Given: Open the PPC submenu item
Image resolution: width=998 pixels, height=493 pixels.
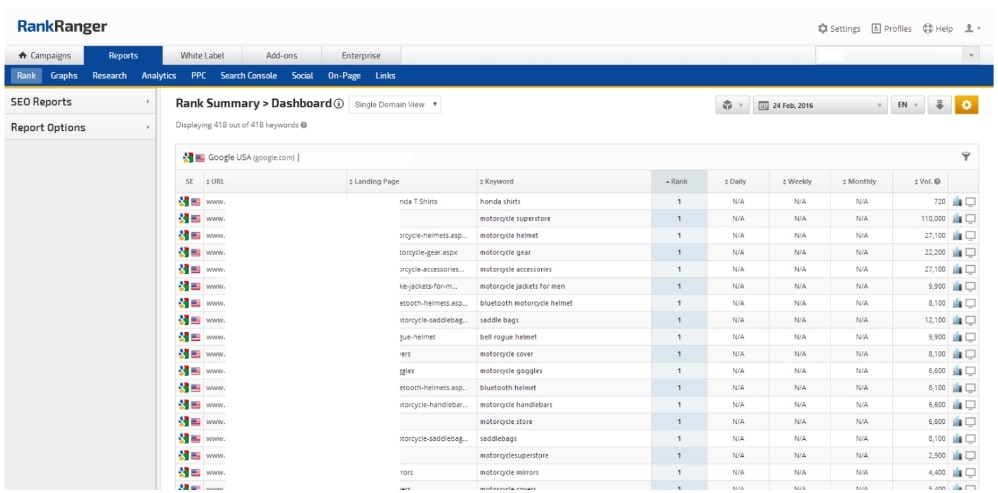Looking at the screenshot, I should pyautogui.click(x=199, y=76).
